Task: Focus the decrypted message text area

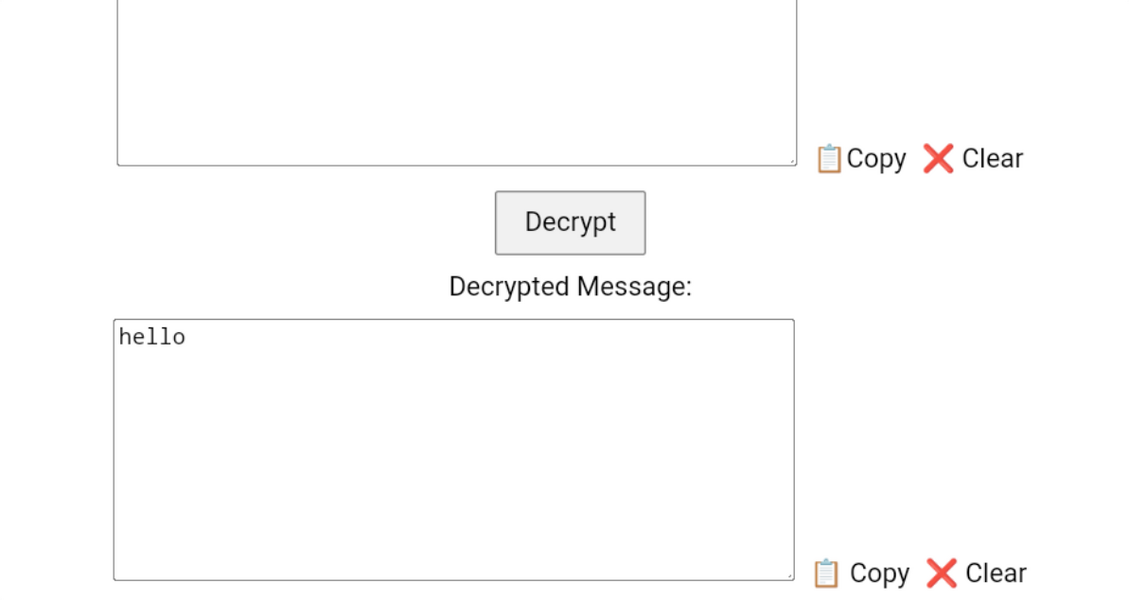Action: coord(454,449)
